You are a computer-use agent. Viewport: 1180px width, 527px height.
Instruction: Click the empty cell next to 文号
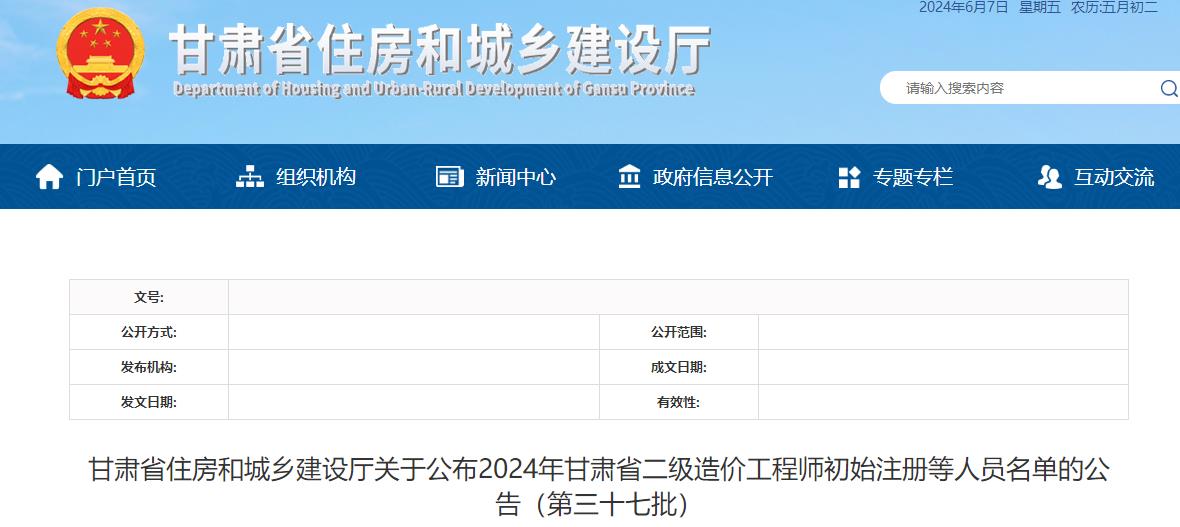(x=677, y=297)
